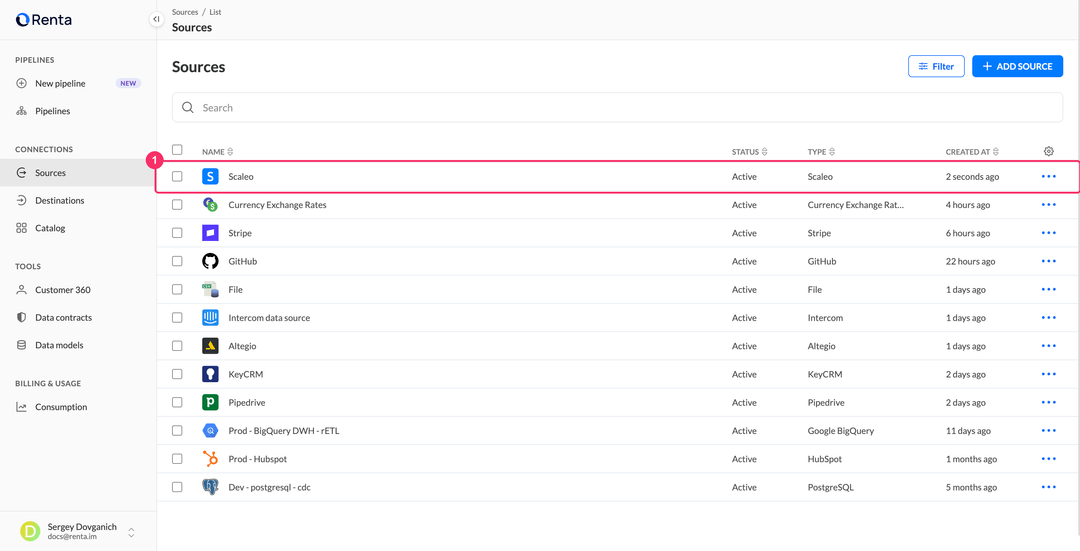Click the Intercom data source icon

click(210, 318)
